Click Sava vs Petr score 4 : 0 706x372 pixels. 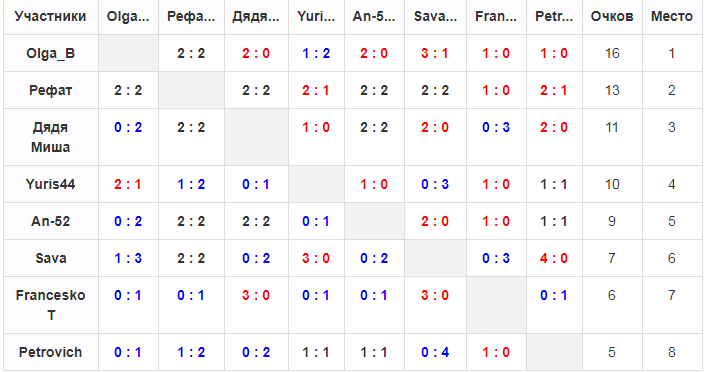[554, 258]
